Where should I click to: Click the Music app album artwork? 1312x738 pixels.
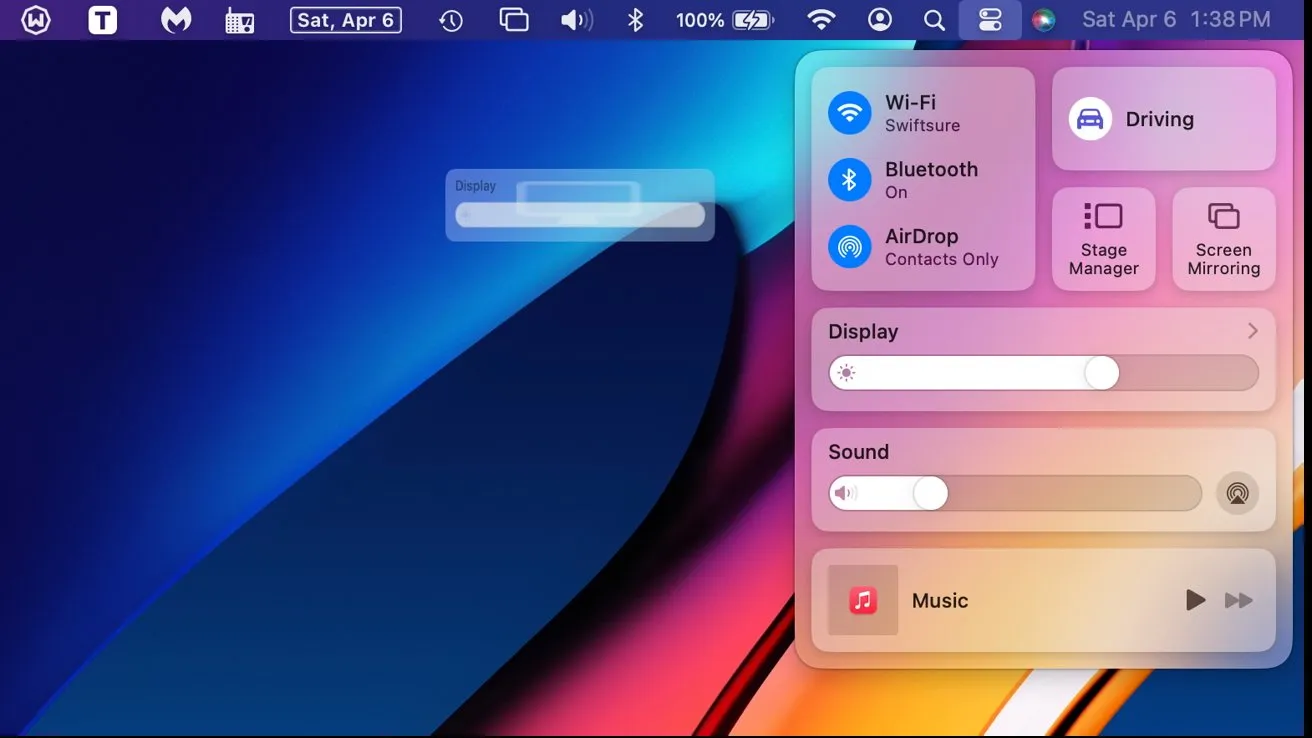(x=862, y=600)
